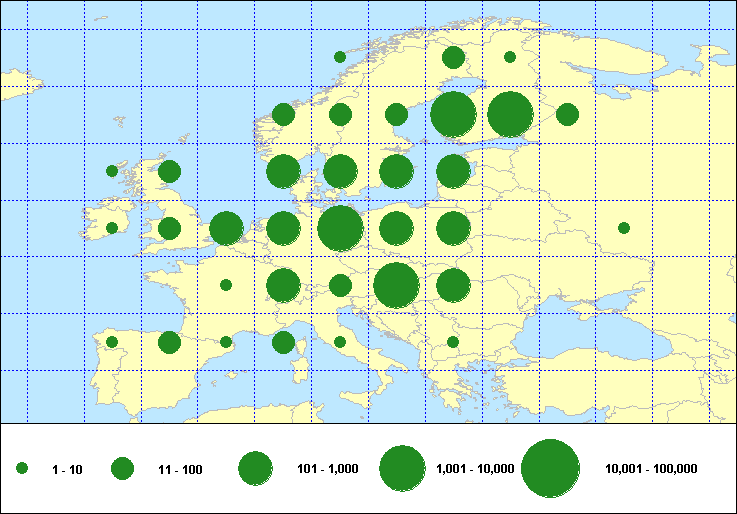Viewport: 737px width, 514px height.
Task: Click the smallest legend dot for 1 - 10
Action: coord(22,468)
